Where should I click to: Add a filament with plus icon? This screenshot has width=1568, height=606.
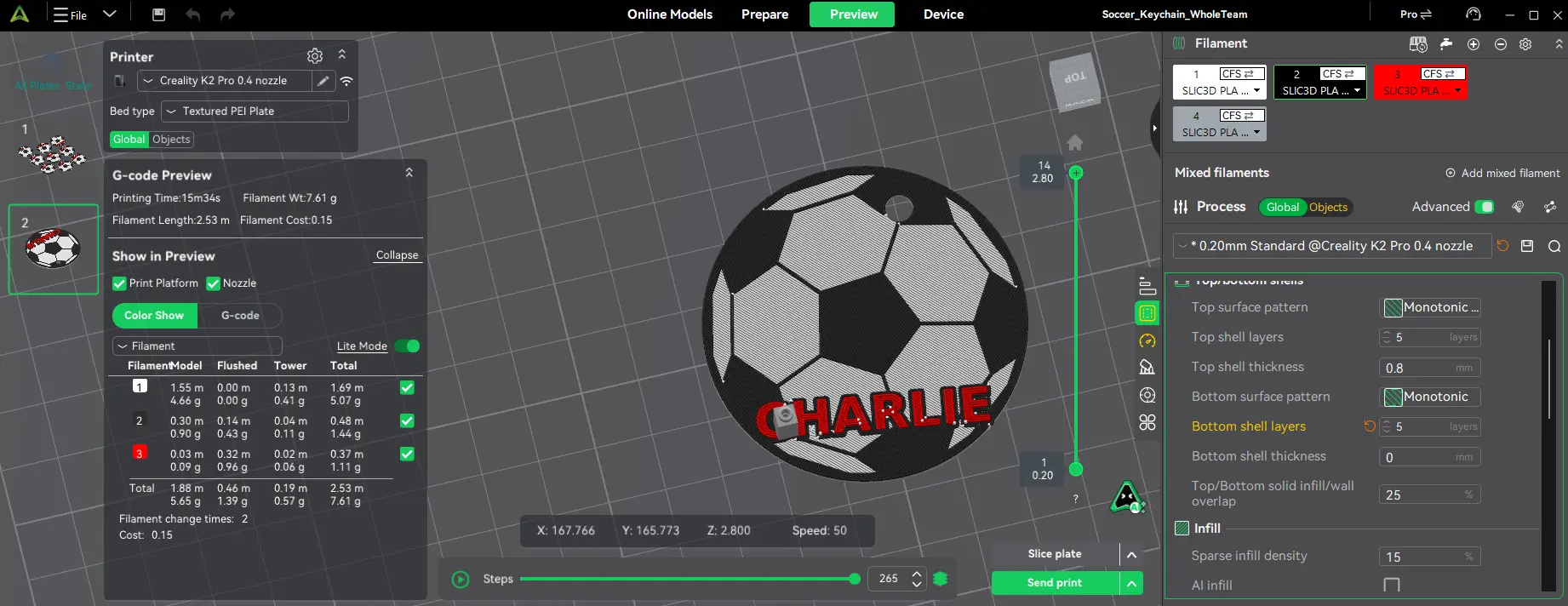coord(1474,44)
